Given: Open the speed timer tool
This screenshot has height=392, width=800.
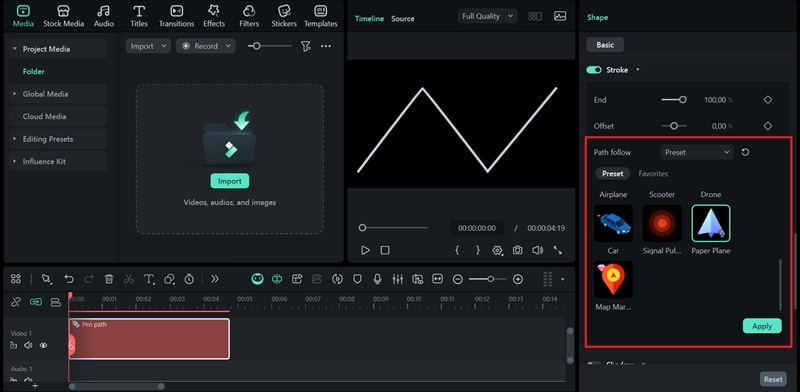Looking at the screenshot, I should (x=189, y=279).
